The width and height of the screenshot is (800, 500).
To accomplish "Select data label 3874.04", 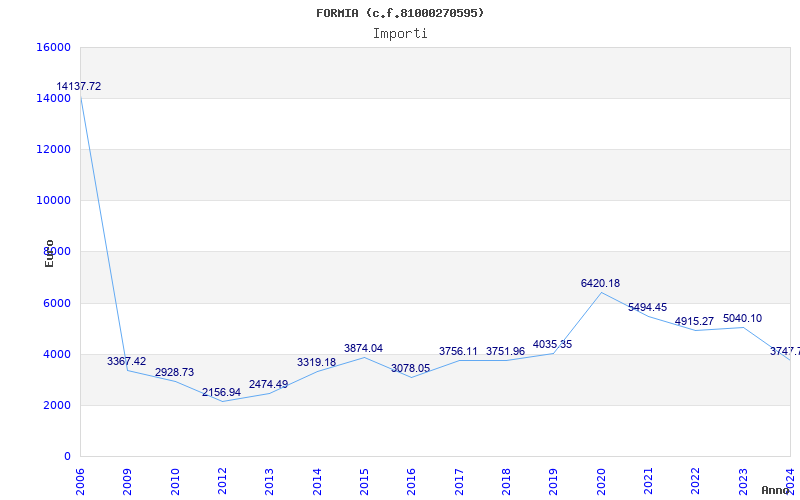I will pos(363,348).
